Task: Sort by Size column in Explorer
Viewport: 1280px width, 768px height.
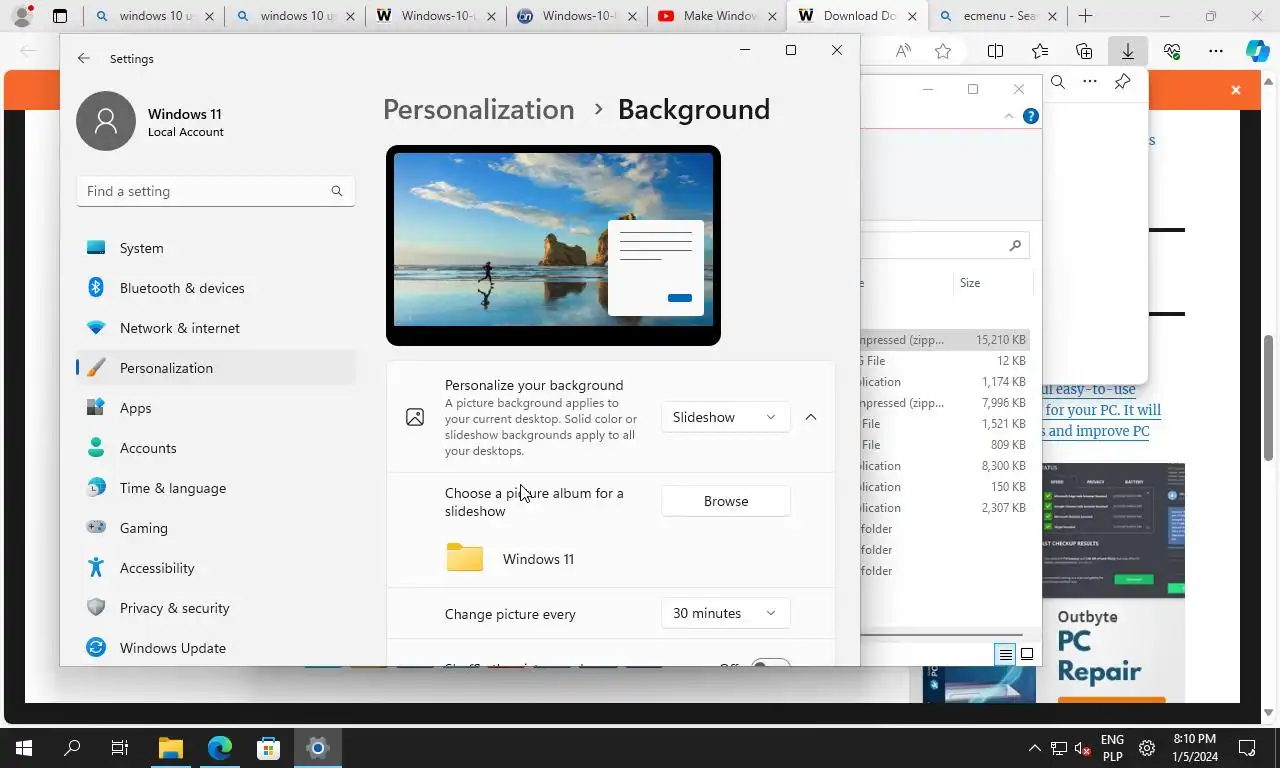Action: pyautogui.click(x=992, y=283)
